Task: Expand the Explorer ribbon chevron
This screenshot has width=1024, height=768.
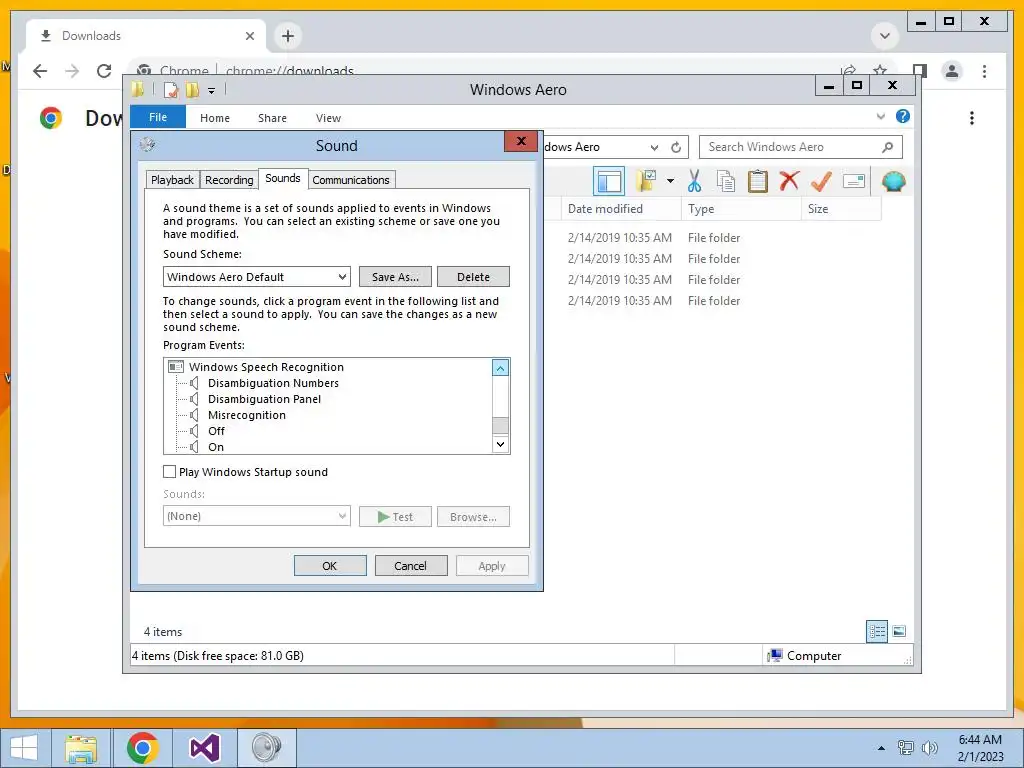Action: coord(880,116)
